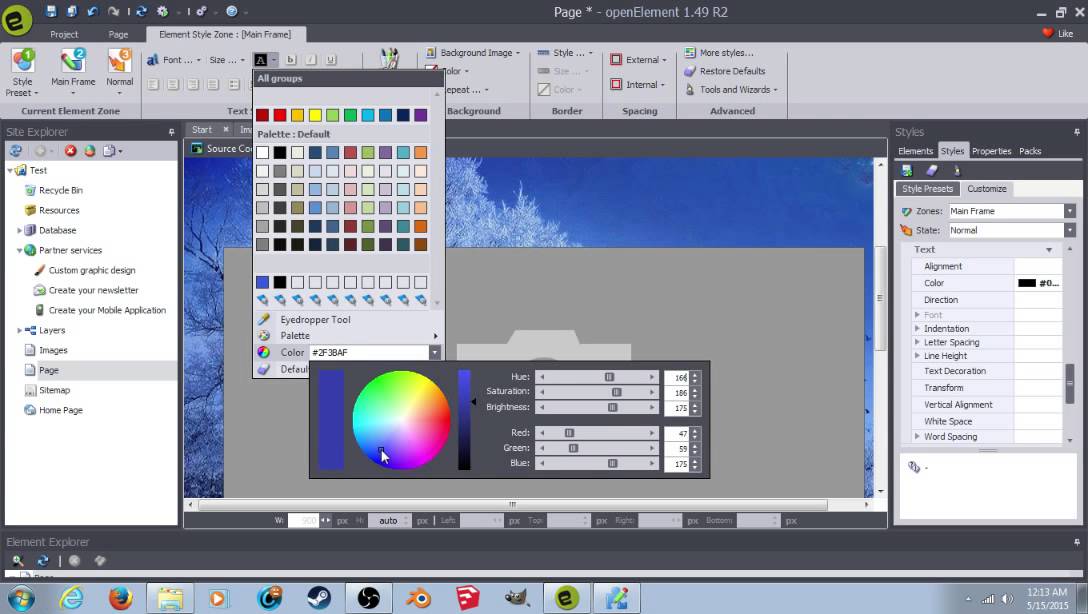Switch to the Page ribbon tab
The image size is (1088, 614).
118,34
